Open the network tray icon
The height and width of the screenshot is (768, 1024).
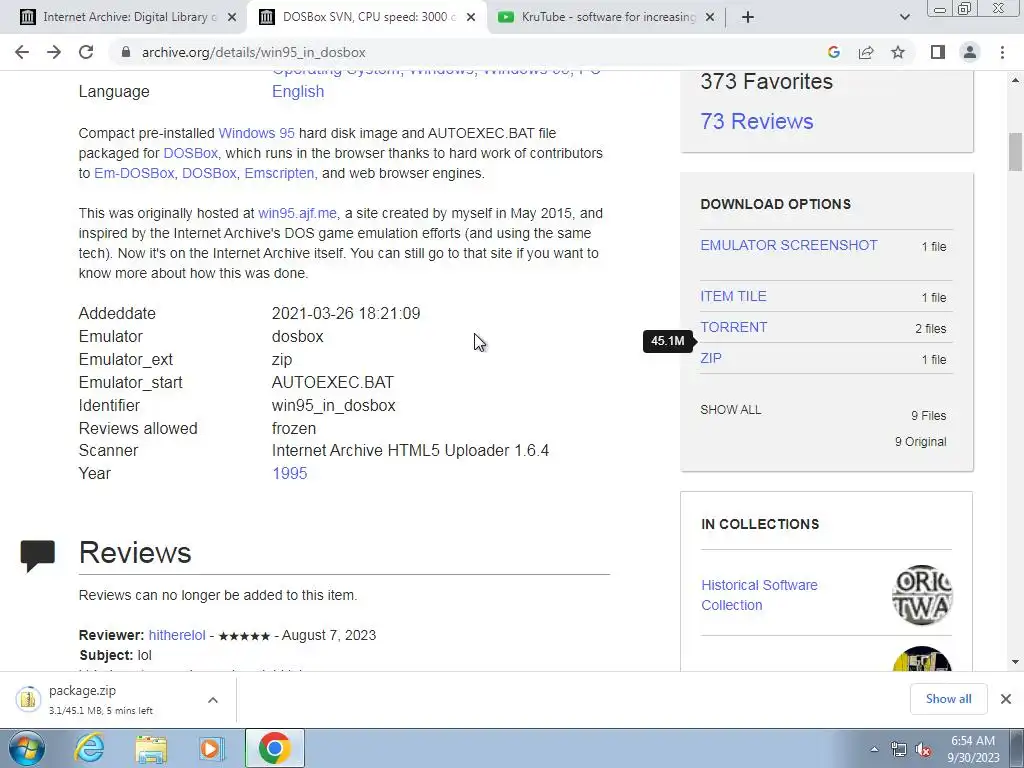[899, 750]
